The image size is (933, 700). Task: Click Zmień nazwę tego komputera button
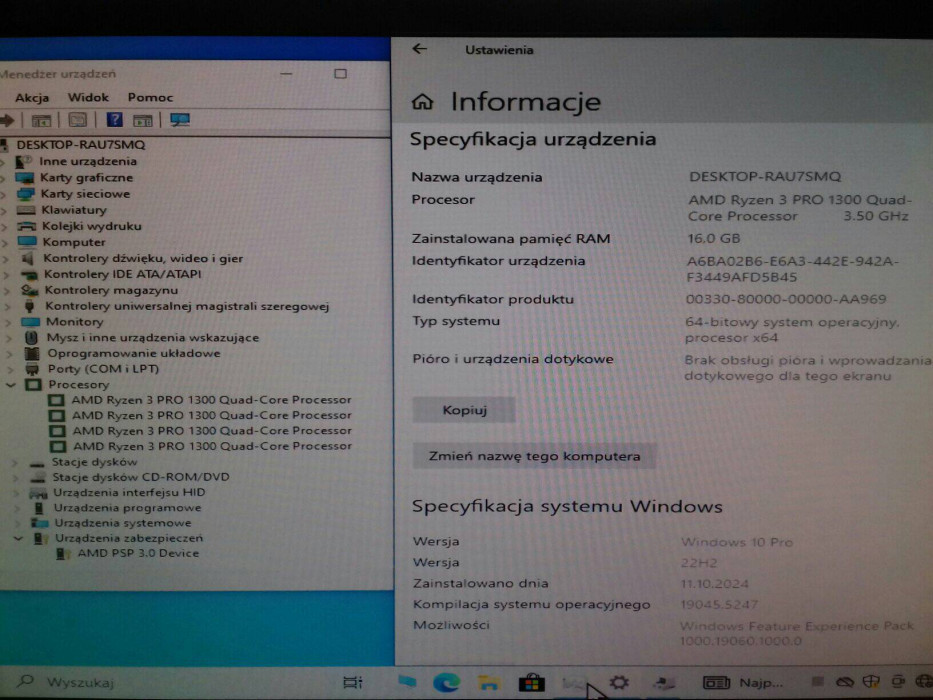pyautogui.click(x=534, y=456)
